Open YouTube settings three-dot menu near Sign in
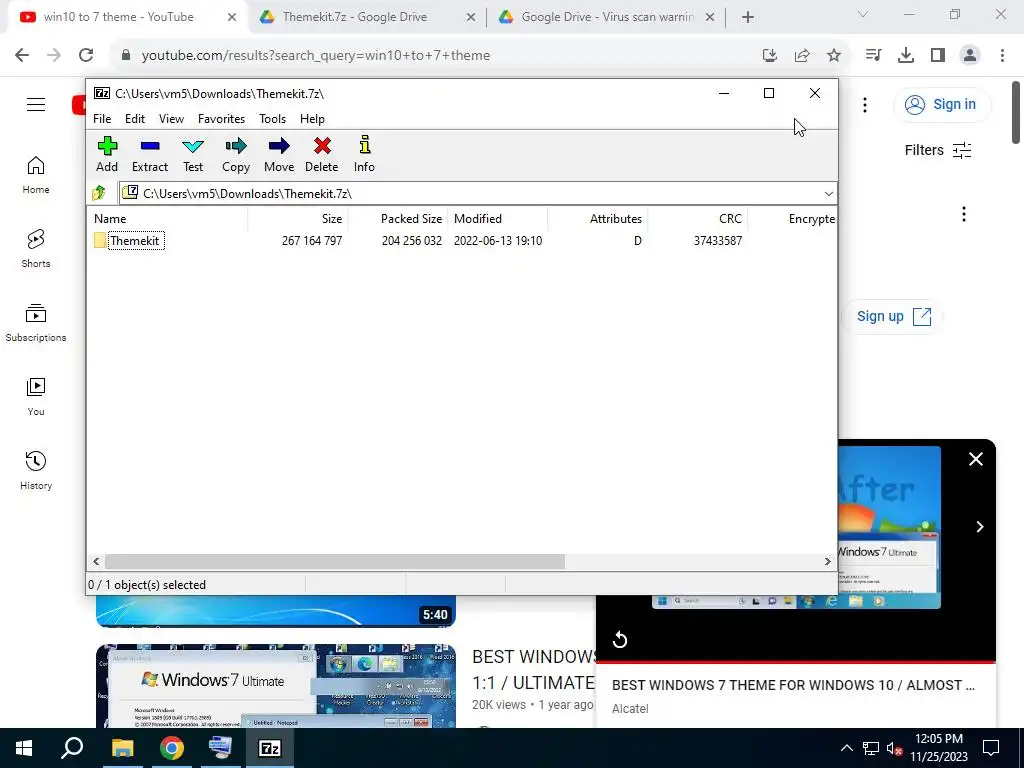Image resolution: width=1024 pixels, height=768 pixels. click(x=865, y=104)
